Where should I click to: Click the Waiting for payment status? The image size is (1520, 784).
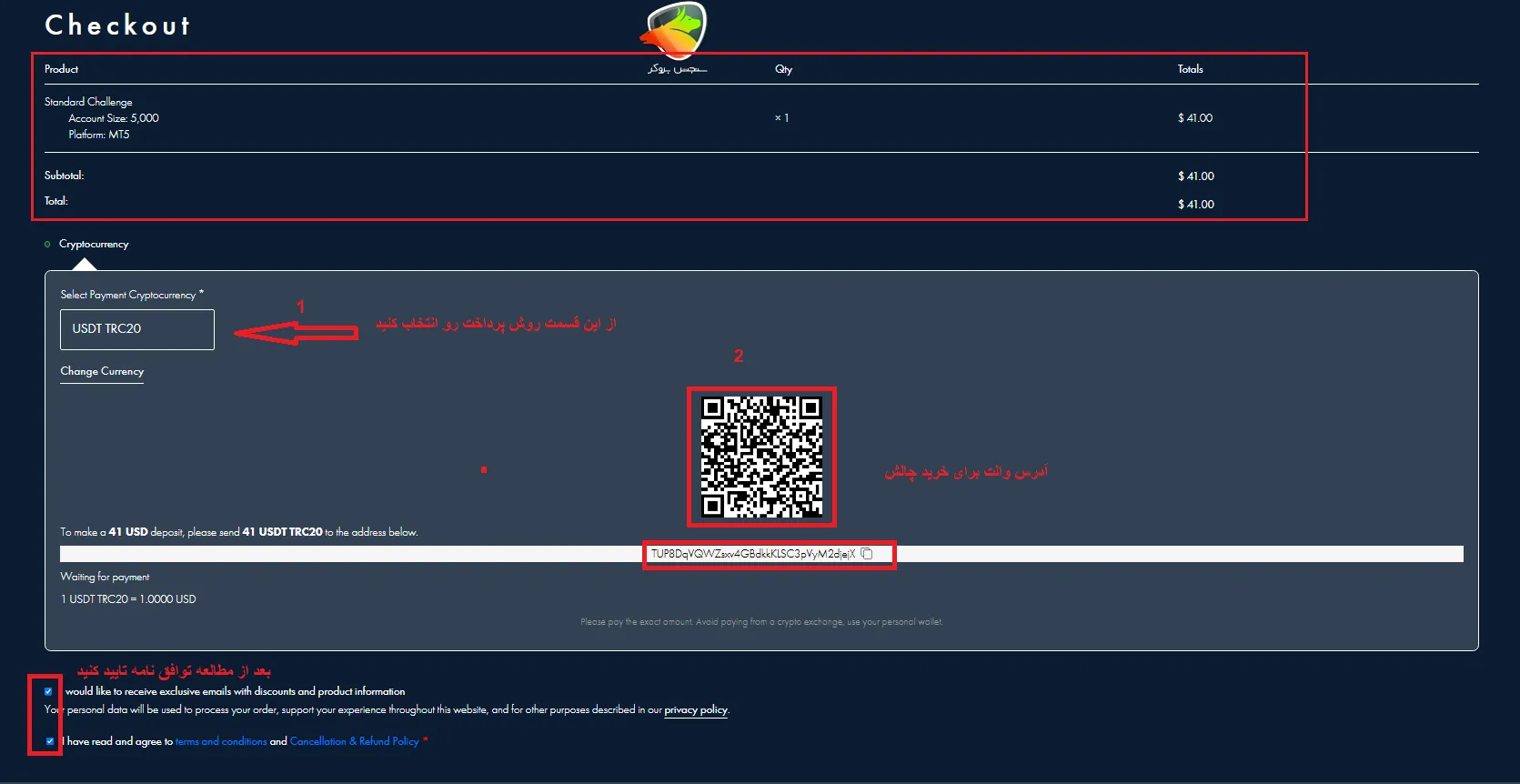[x=105, y=577]
